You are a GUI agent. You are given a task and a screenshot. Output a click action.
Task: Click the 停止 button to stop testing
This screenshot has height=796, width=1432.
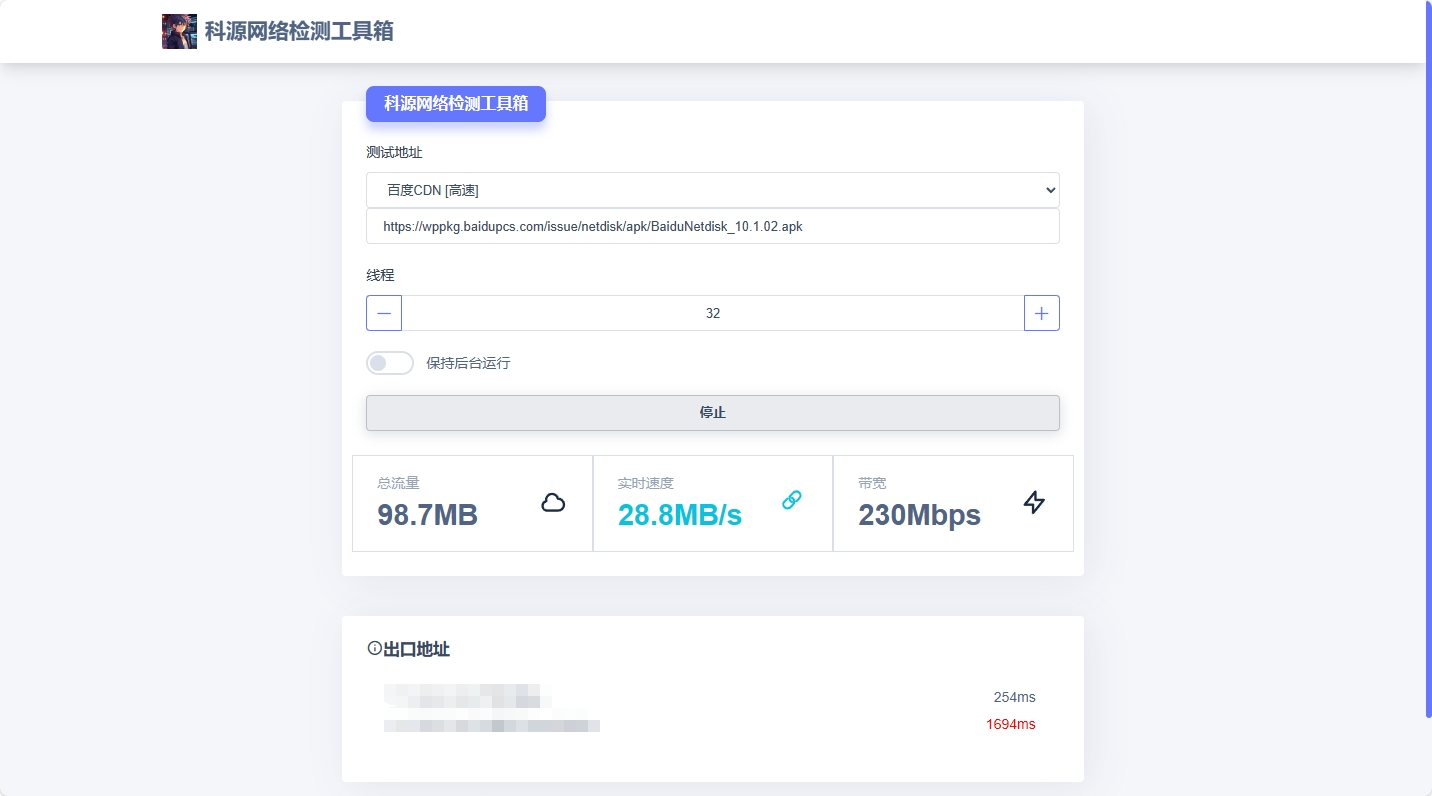click(713, 413)
